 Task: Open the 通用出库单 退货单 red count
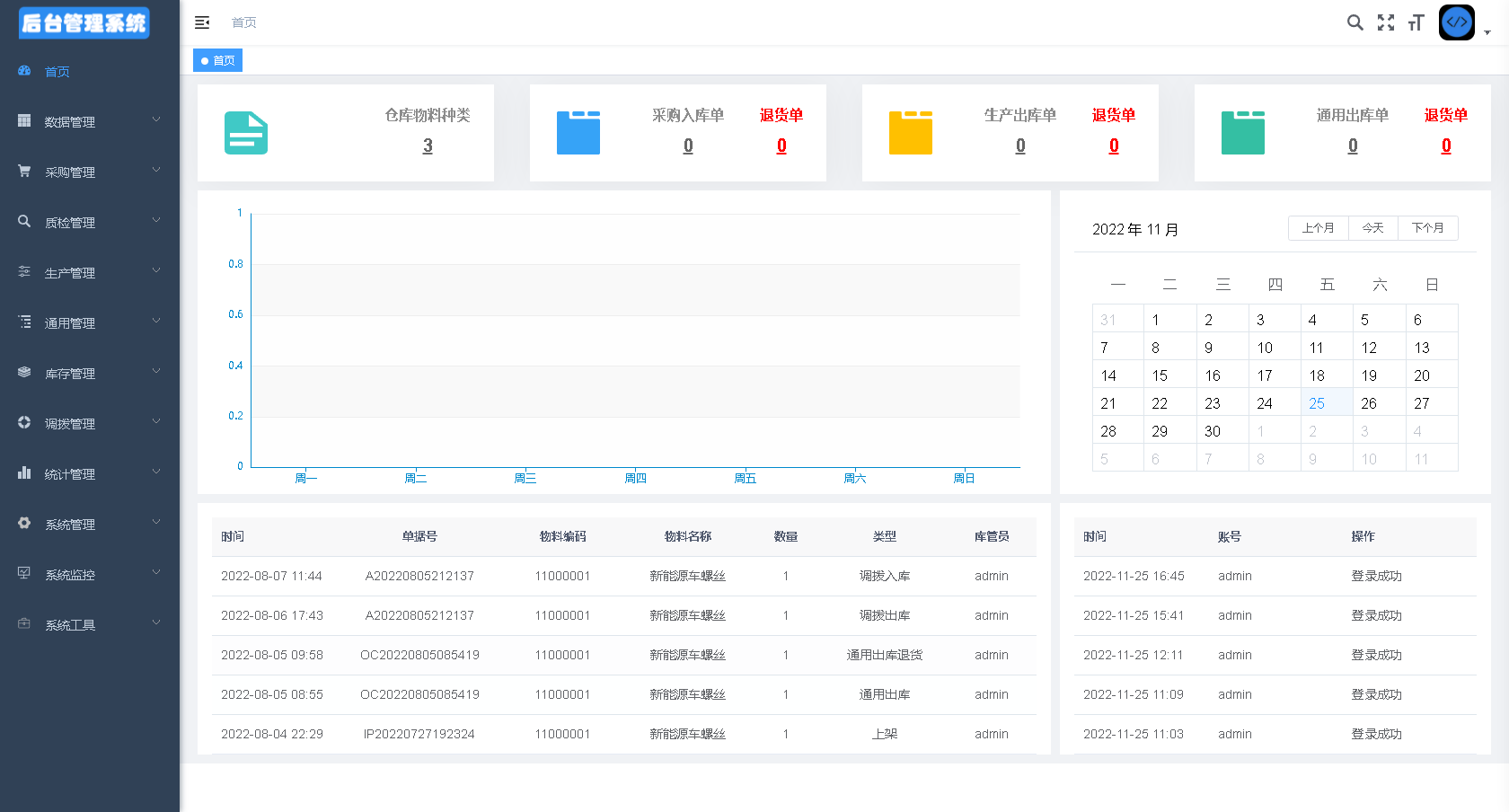pyautogui.click(x=1446, y=146)
